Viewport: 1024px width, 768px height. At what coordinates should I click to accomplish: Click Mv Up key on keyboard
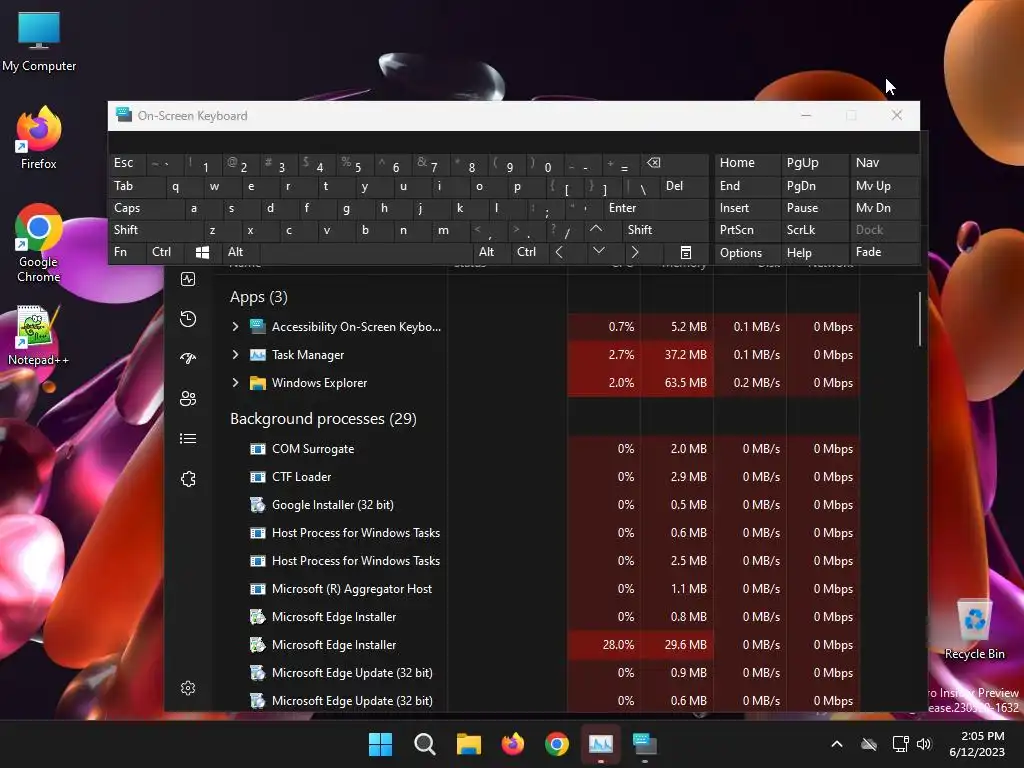click(x=885, y=186)
